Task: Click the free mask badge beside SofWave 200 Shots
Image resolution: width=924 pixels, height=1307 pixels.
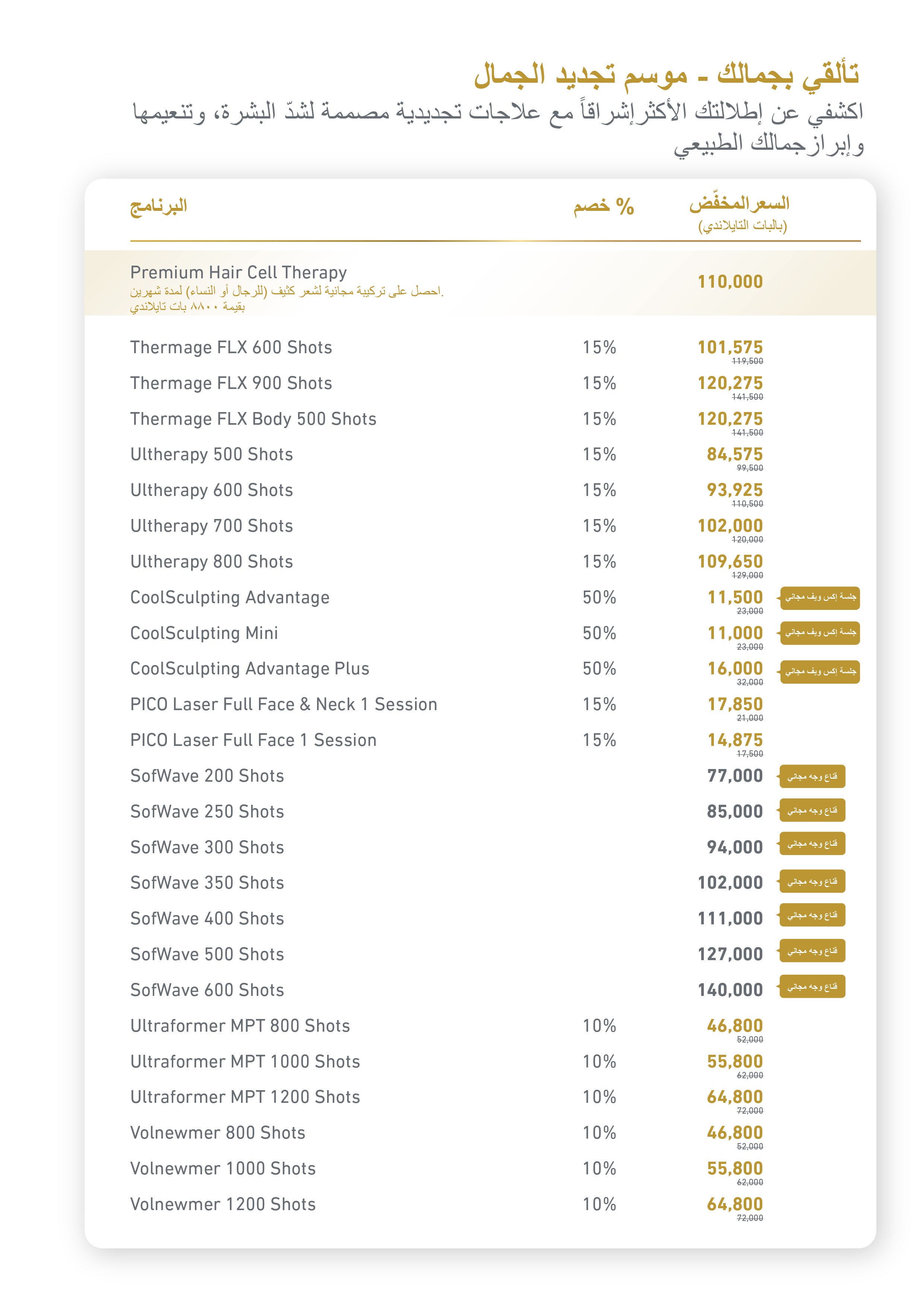Action: [x=812, y=776]
